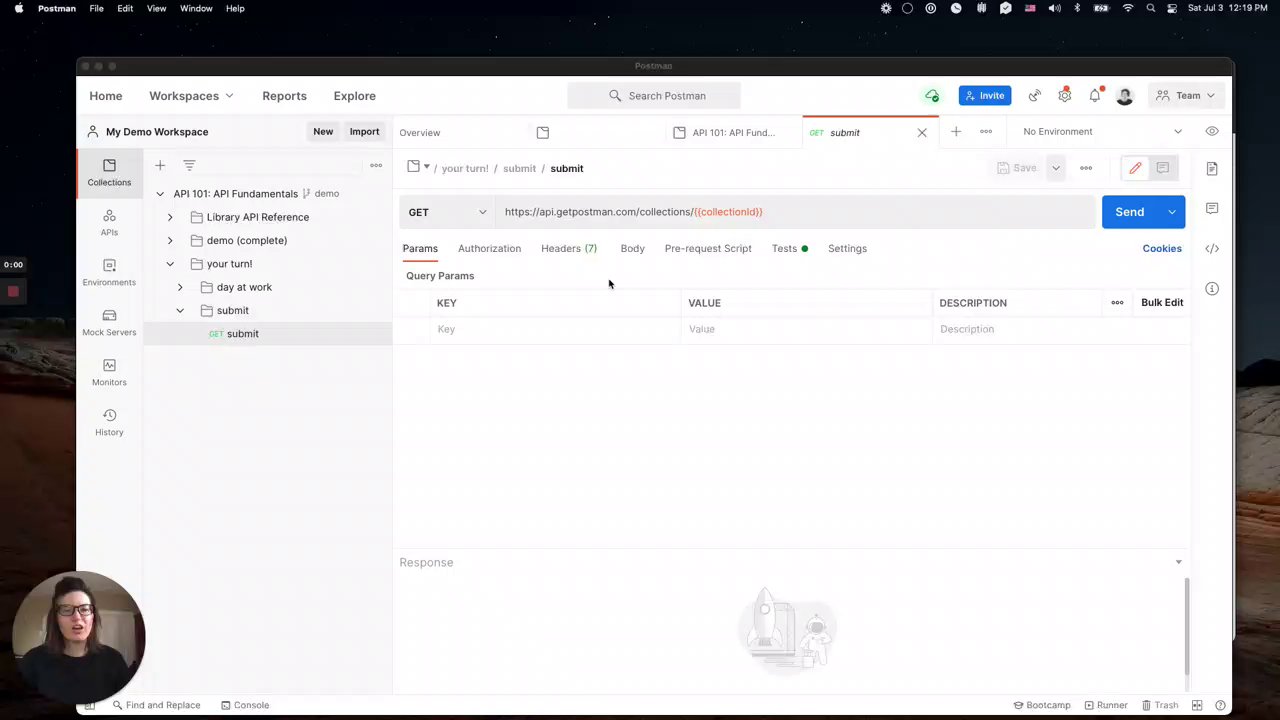Open a new request tab with plus
Viewport: 1280px width, 720px height.
pyautogui.click(x=956, y=132)
